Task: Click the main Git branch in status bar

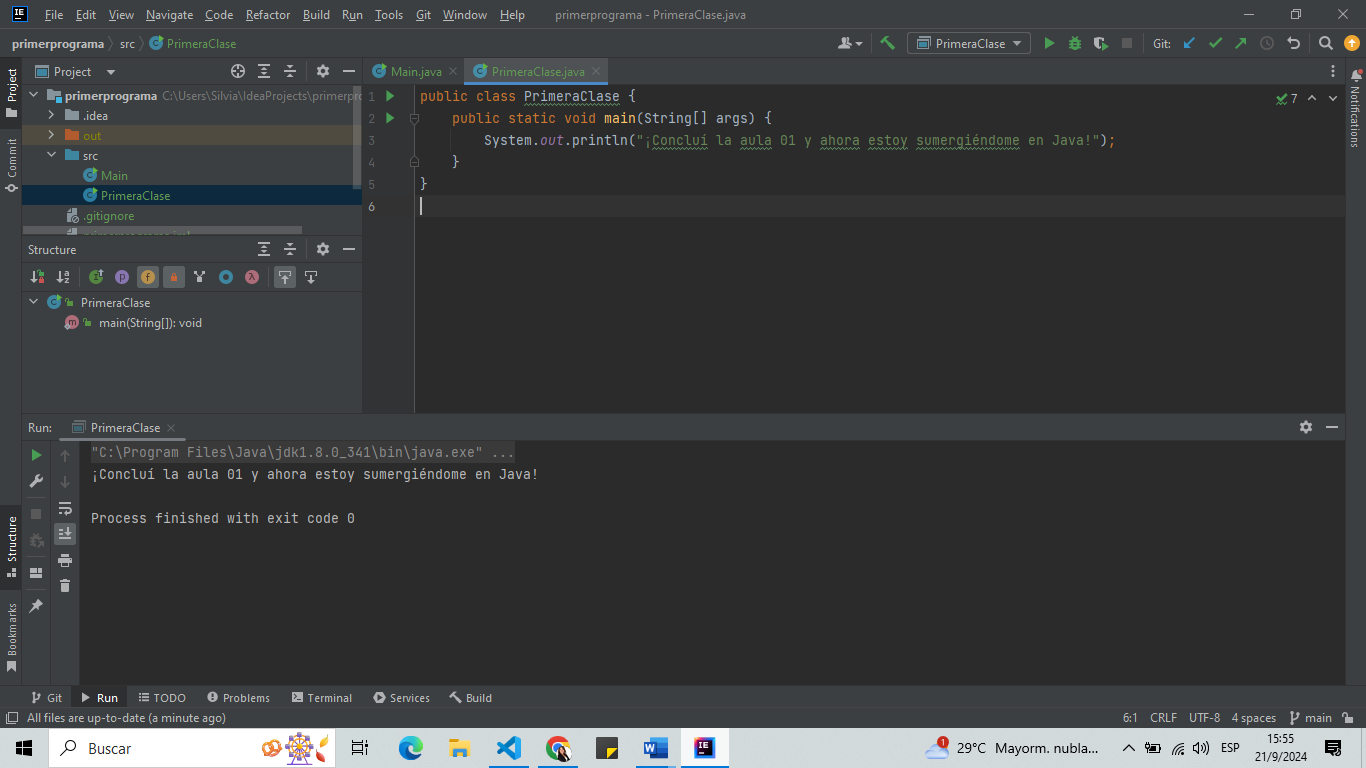Action: [x=1311, y=718]
